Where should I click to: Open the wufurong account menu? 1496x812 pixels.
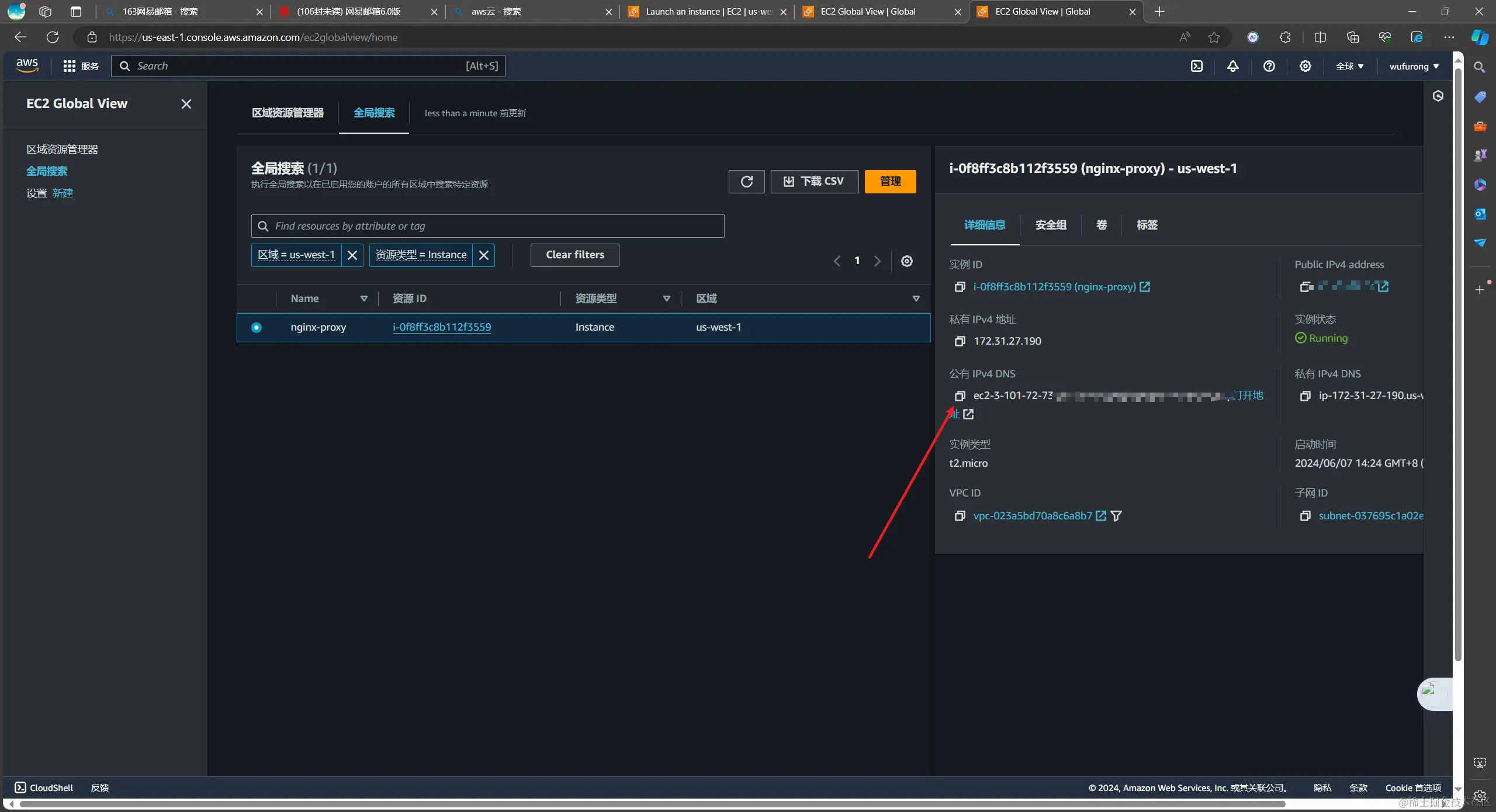point(1414,67)
